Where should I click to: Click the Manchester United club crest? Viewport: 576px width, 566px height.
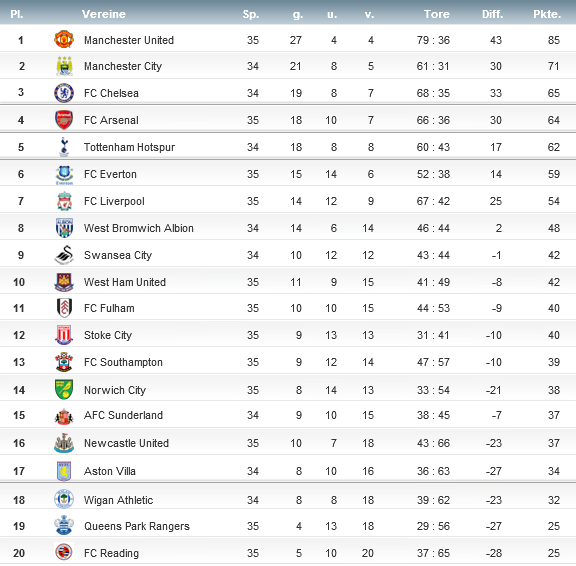click(64, 40)
